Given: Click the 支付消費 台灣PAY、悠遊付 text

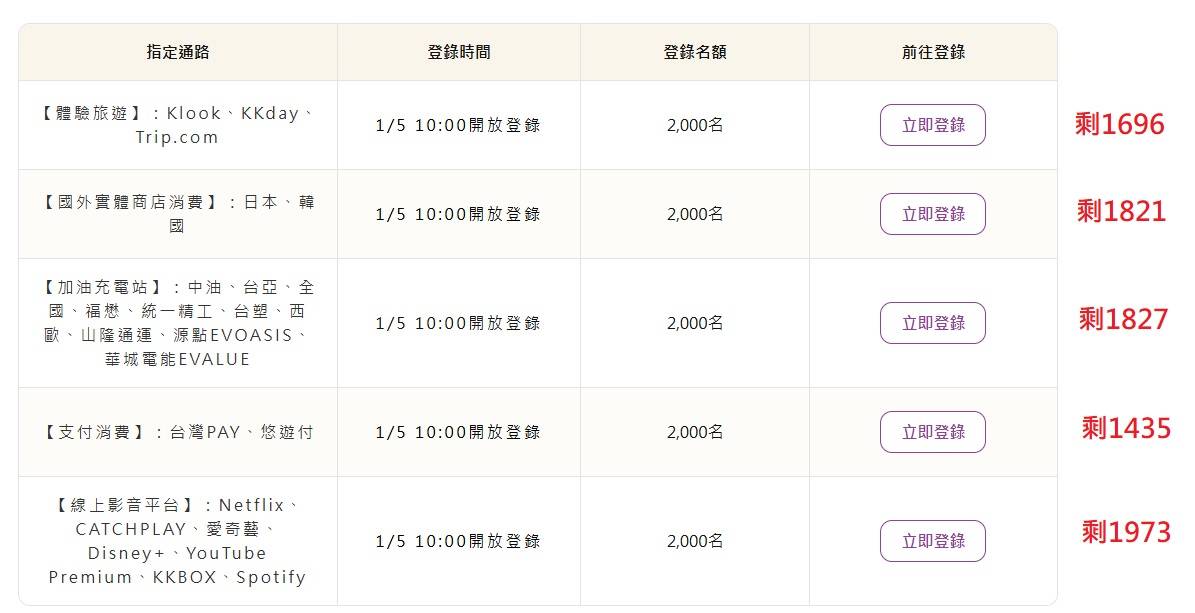Looking at the screenshot, I should pyautogui.click(x=178, y=432).
